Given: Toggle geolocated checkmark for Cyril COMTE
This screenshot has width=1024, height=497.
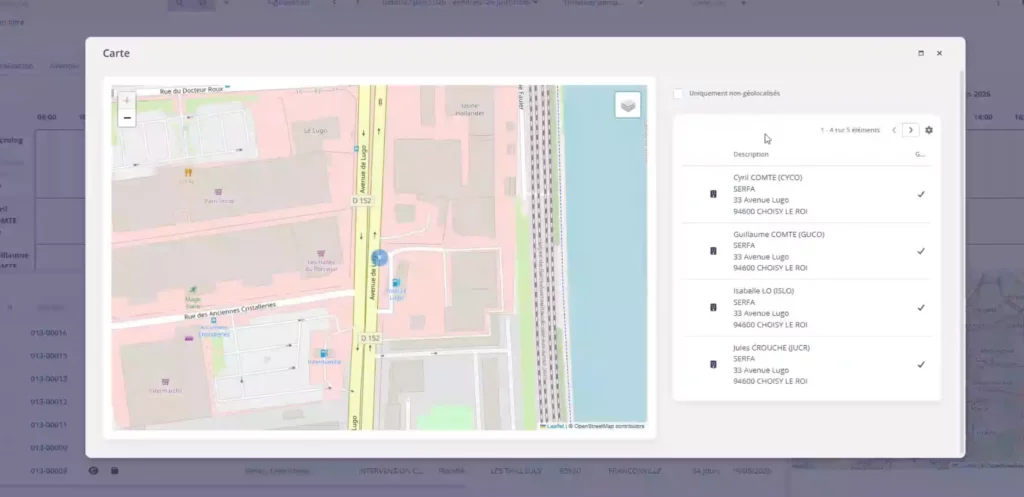Looking at the screenshot, I should pos(921,194).
